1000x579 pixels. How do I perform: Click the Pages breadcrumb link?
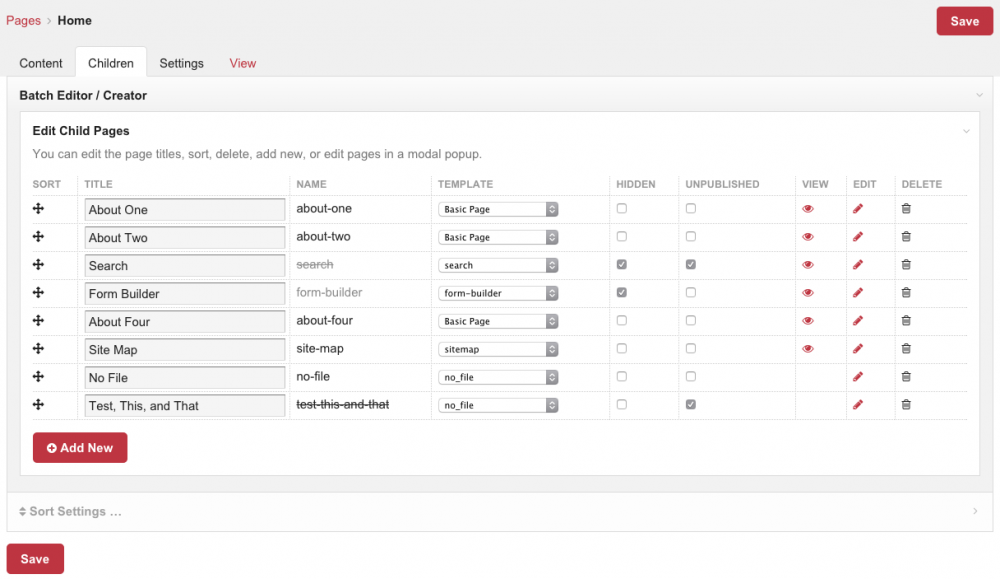pyautogui.click(x=23, y=20)
